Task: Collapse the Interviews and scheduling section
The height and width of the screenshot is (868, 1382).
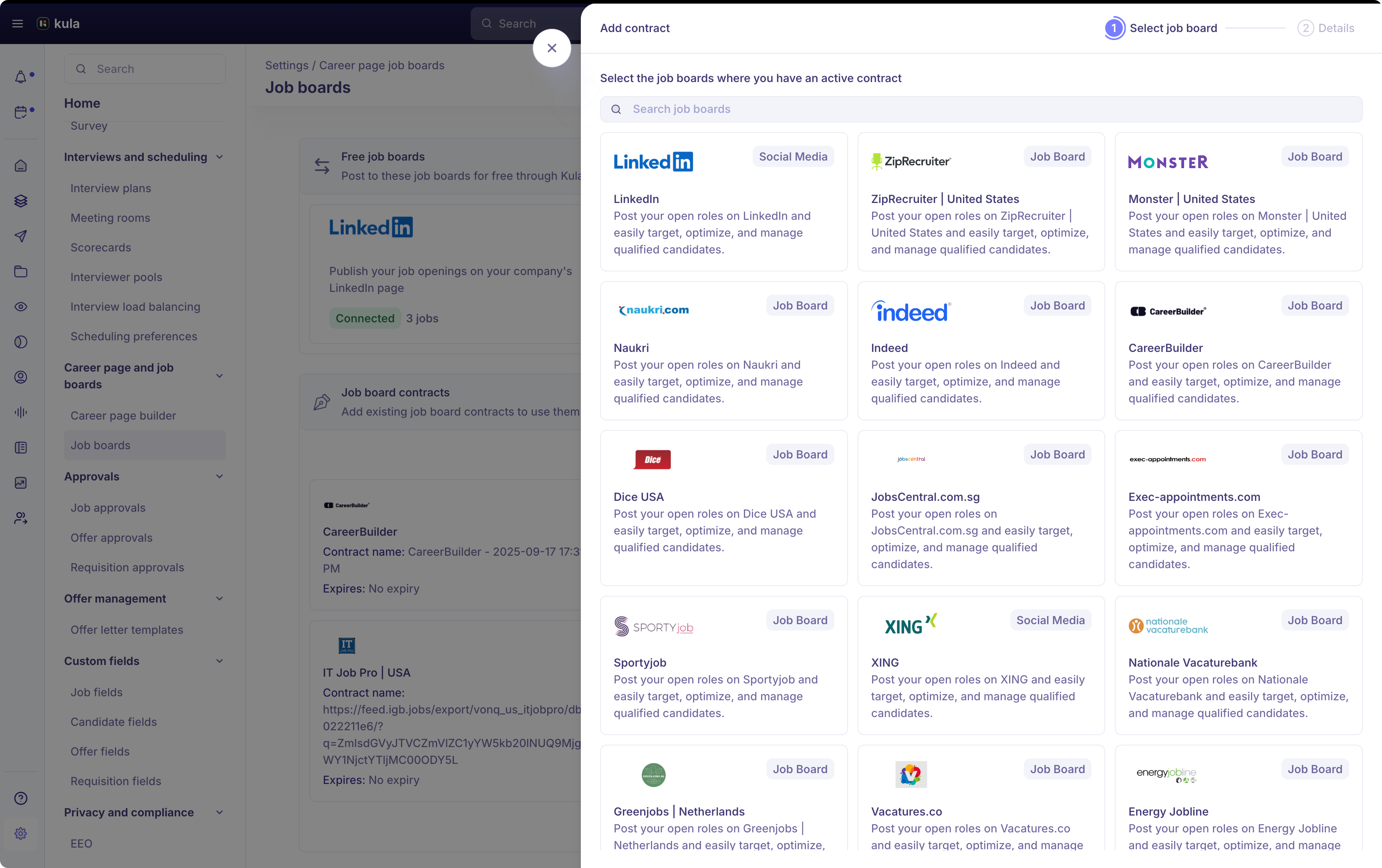Action: tap(220, 157)
